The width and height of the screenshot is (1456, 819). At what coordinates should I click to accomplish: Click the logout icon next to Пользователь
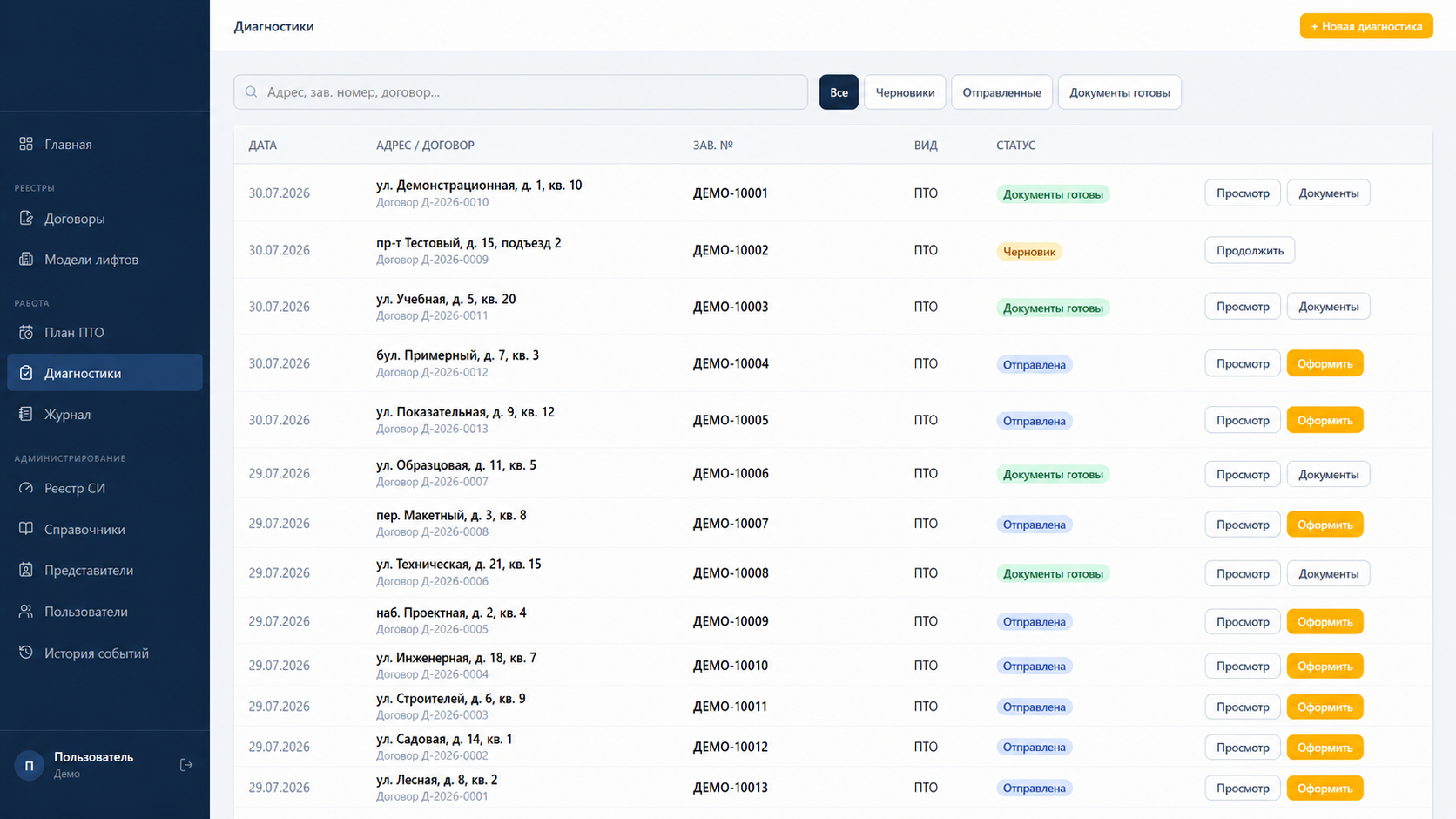tap(186, 765)
